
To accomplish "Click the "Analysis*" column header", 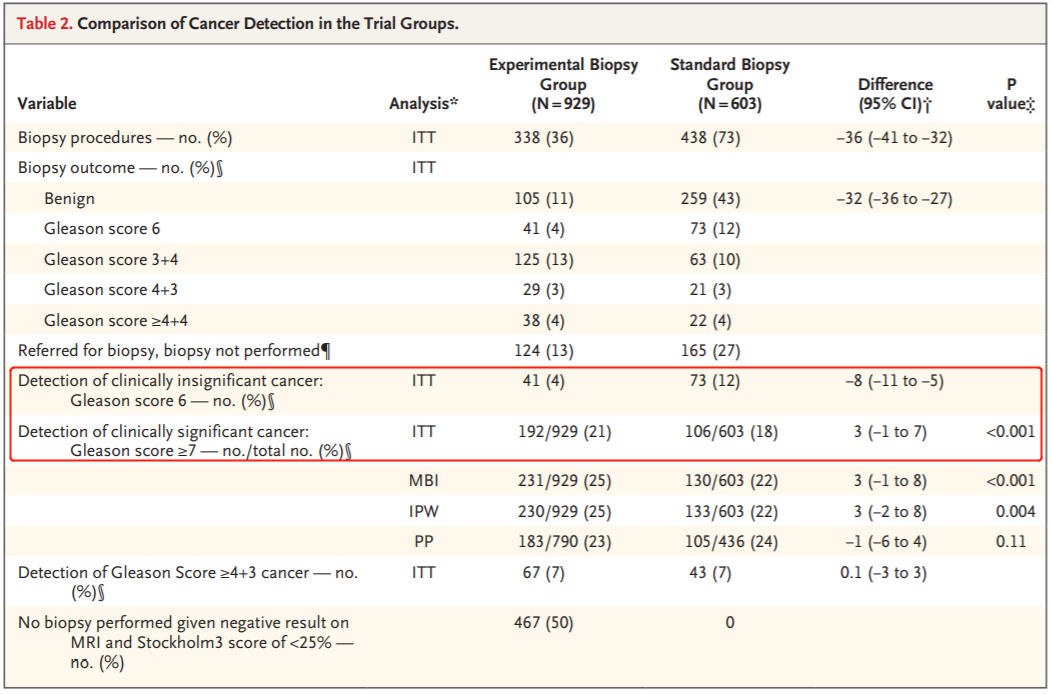I will (423, 103).
